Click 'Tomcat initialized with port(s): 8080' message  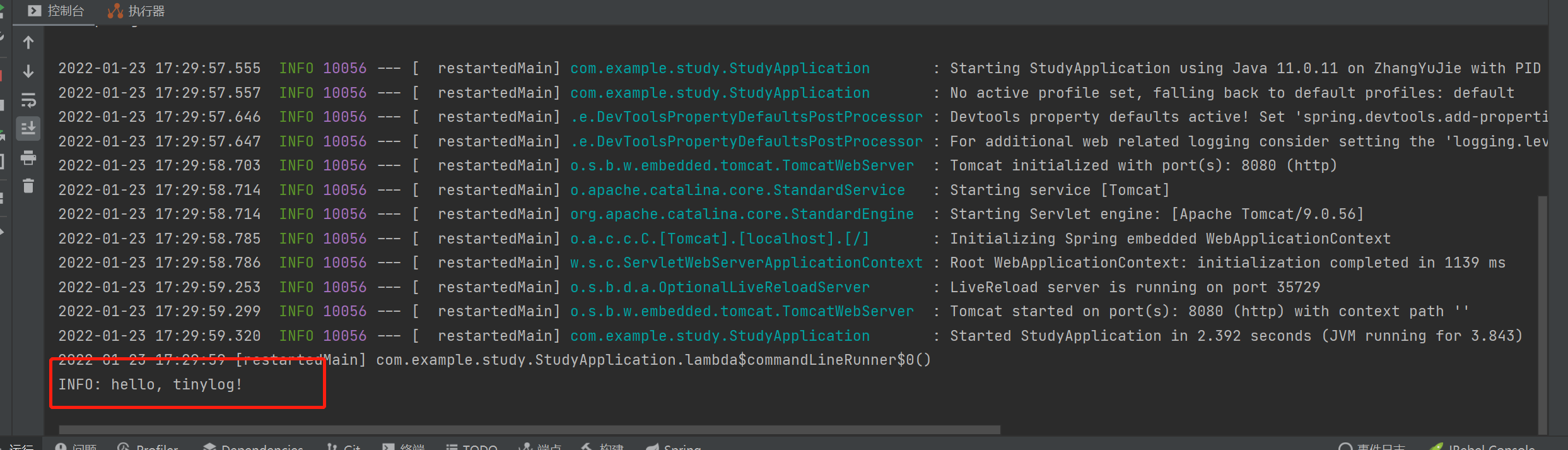click(x=1144, y=165)
